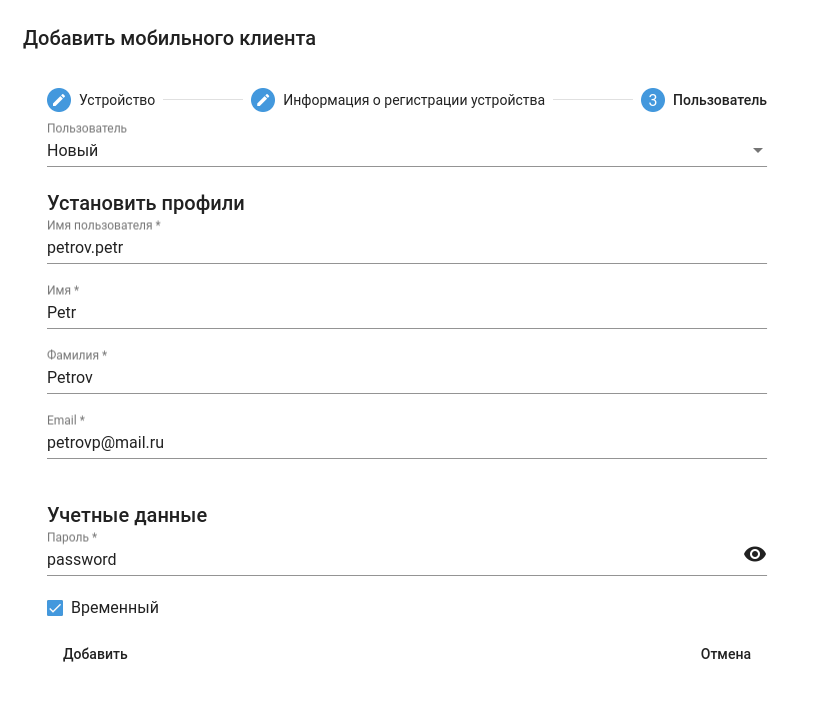Viewport: 813px width, 707px height.
Task: Expand the Пользователь dropdown arrow
Action: click(757, 151)
